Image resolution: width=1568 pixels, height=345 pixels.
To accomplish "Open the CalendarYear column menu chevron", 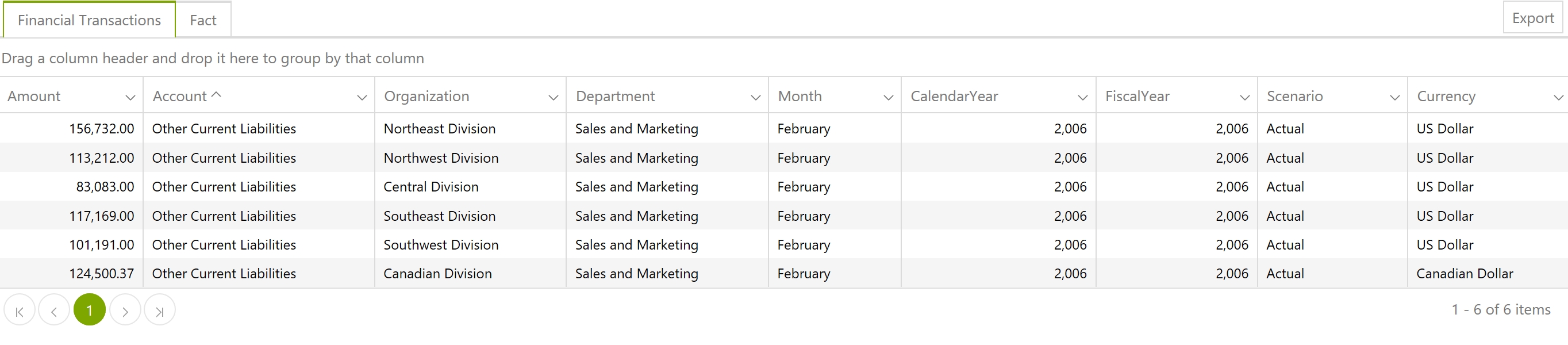I will [1082, 97].
